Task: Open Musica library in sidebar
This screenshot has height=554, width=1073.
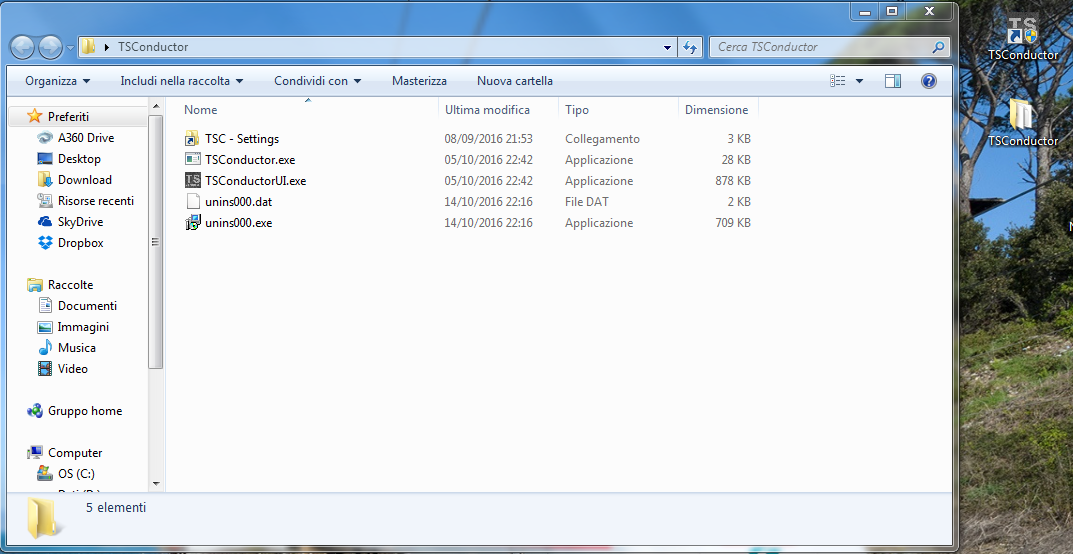Action: coord(77,348)
